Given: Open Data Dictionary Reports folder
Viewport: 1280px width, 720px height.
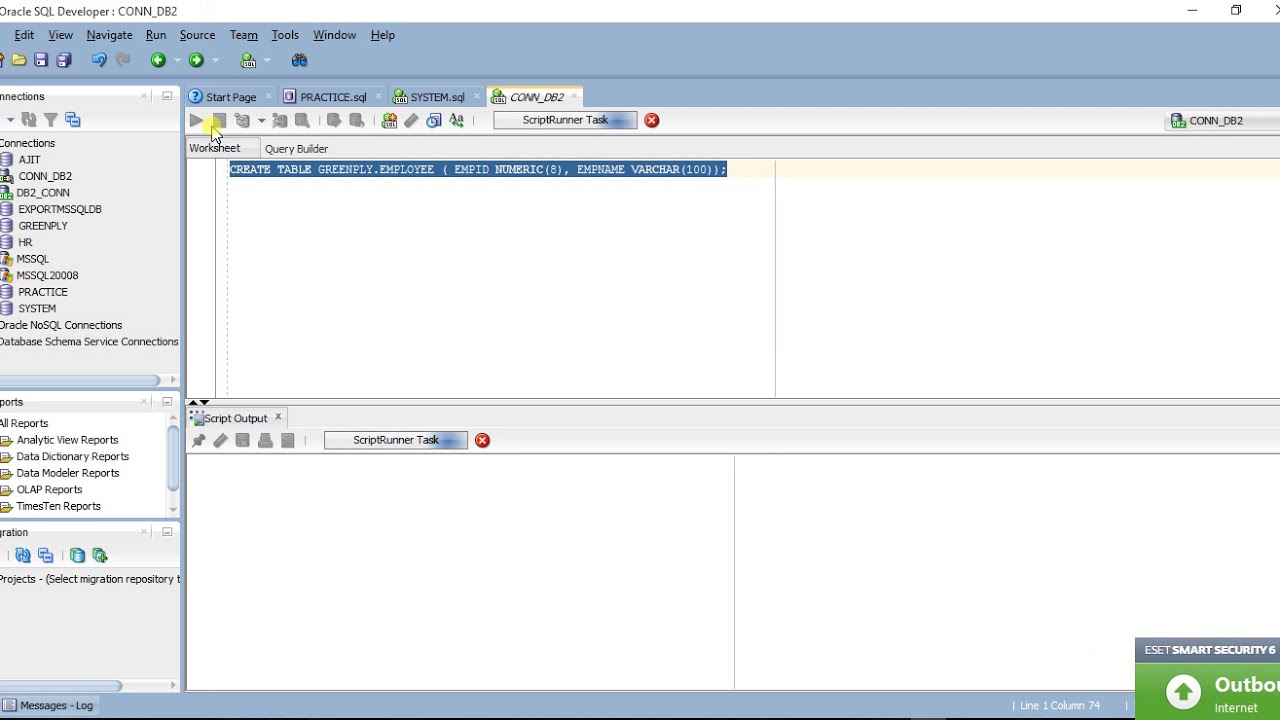Looking at the screenshot, I should [x=72, y=456].
